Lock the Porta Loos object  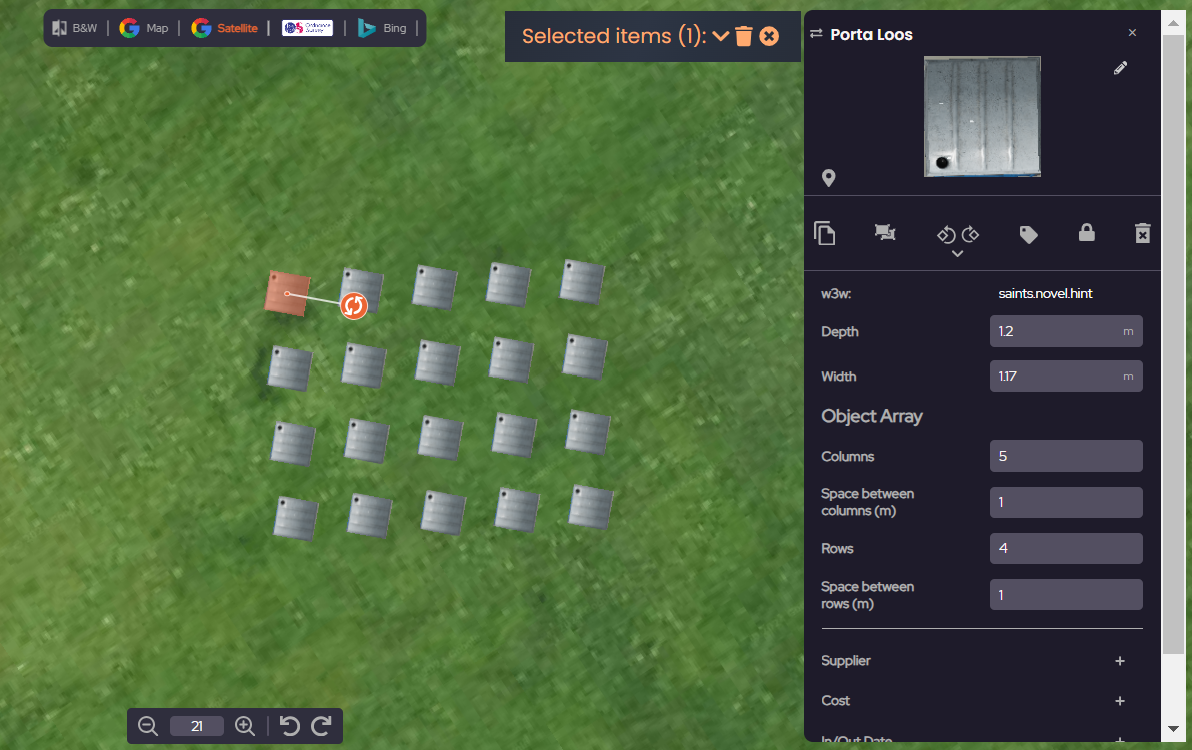click(1087, 232)
